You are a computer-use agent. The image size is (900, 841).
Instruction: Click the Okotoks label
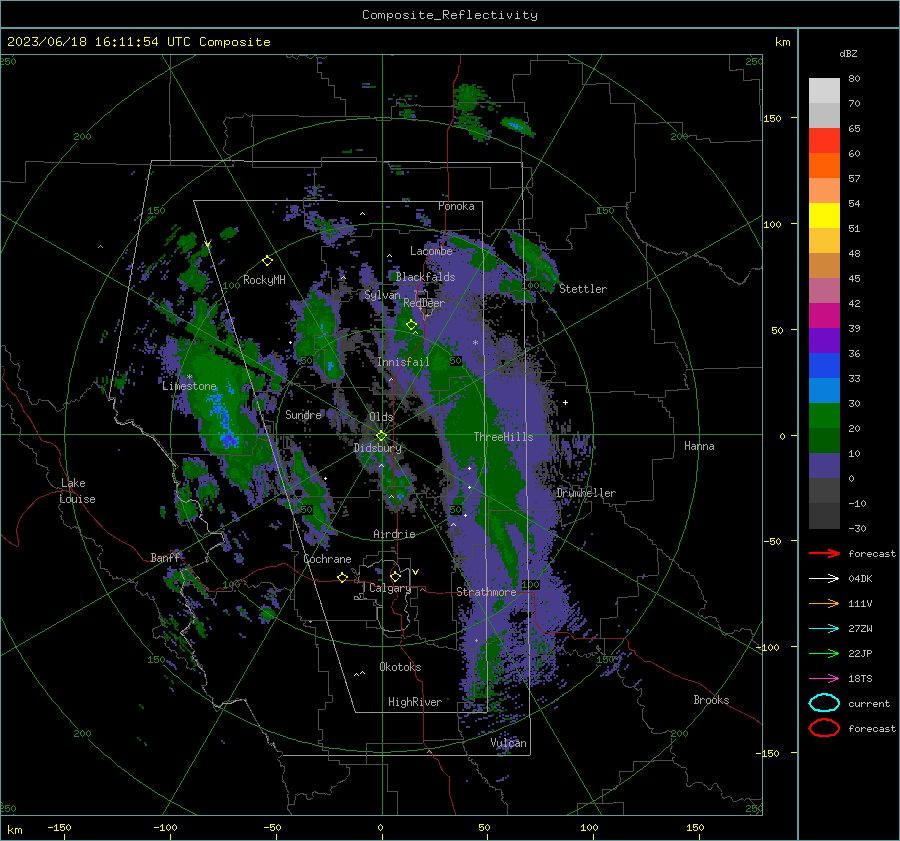pos(400,667)
